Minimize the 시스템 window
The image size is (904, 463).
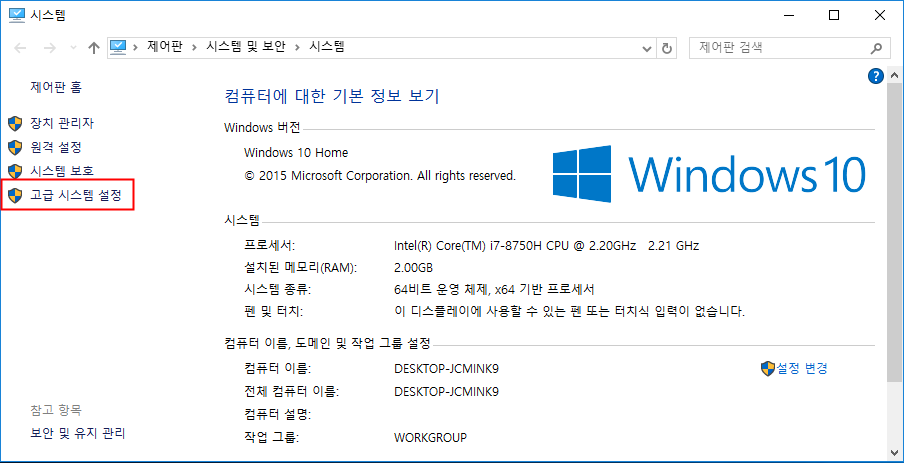(788, 16)
